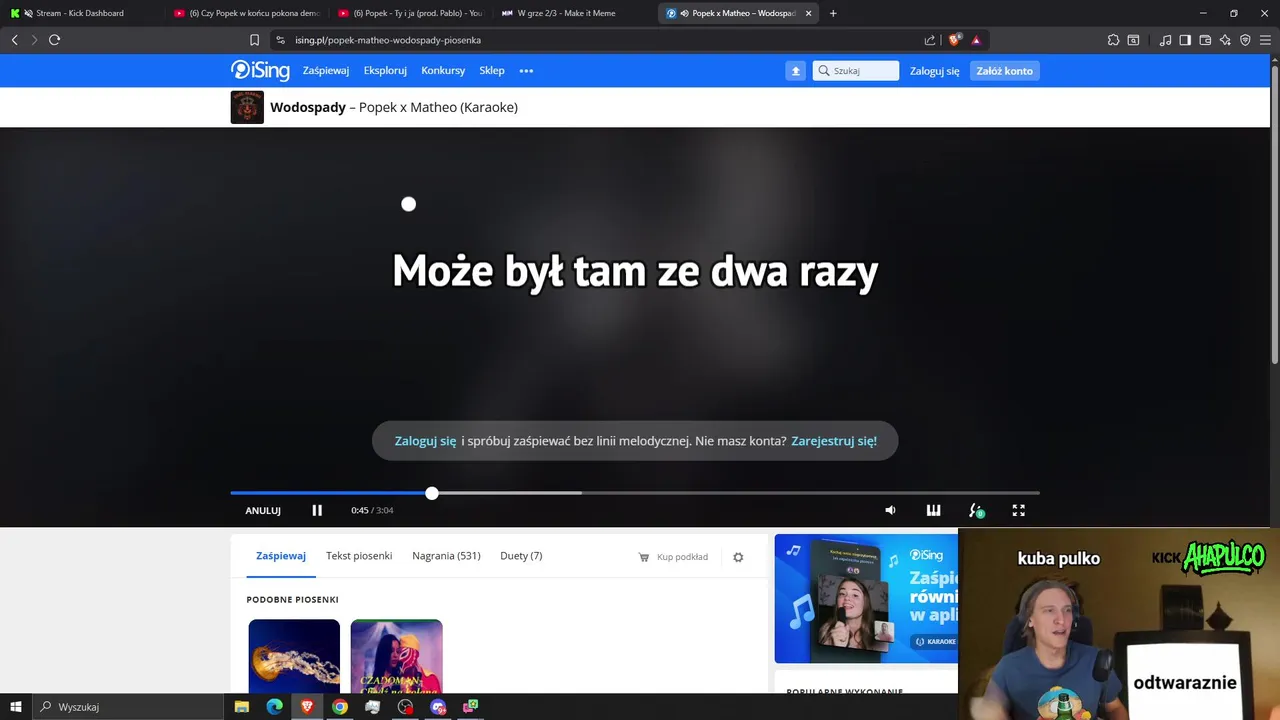Screen dimensions: 1280x720
Task: Open the Sklep menu
Action: tap(492, 71)
